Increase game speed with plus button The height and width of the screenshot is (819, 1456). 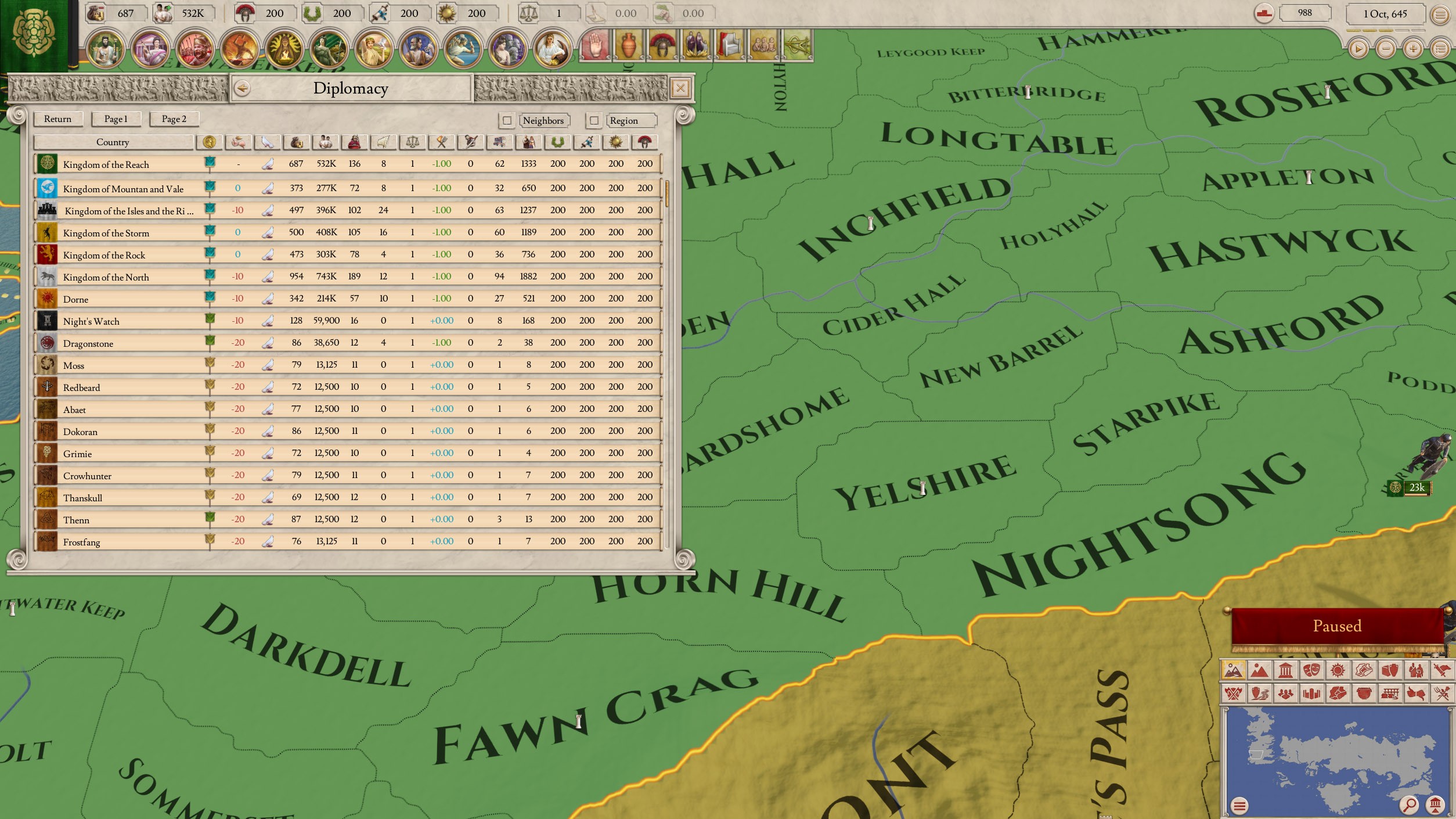pos(1413,49)
